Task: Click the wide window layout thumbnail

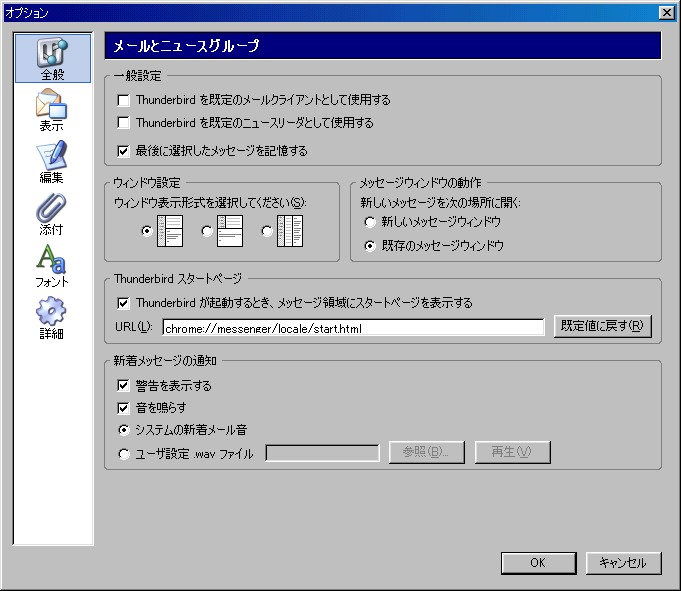Action: click(230, 231)
